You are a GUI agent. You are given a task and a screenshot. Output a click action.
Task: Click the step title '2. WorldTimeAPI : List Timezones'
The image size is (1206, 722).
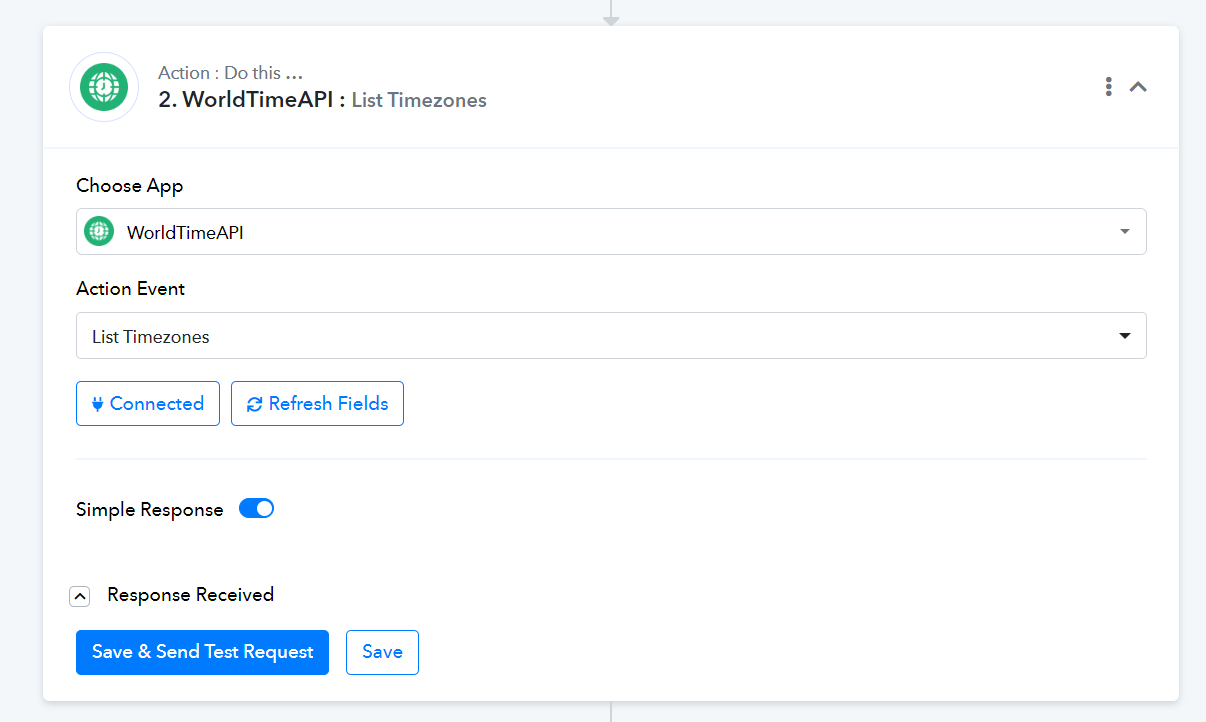322,100
